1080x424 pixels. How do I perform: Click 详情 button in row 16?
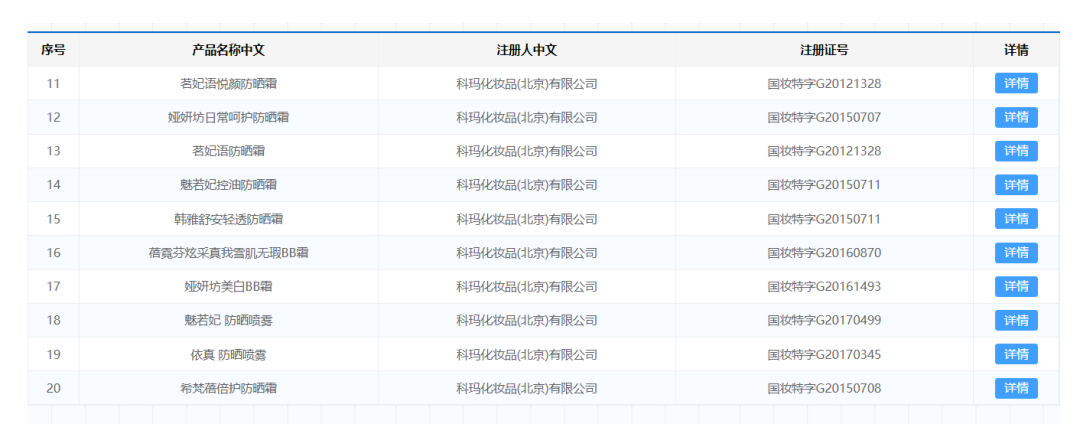click(x=1016, y=253)
